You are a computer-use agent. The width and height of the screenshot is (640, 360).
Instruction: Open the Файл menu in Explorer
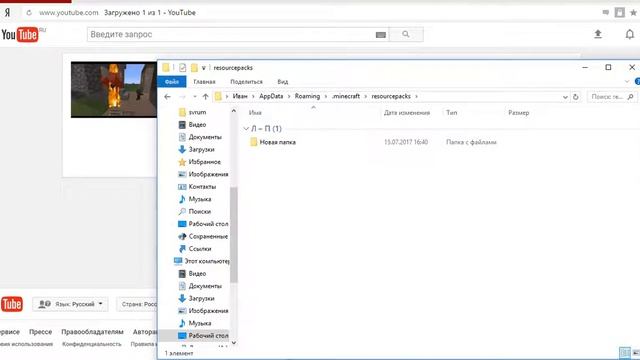tap(172, 82)
